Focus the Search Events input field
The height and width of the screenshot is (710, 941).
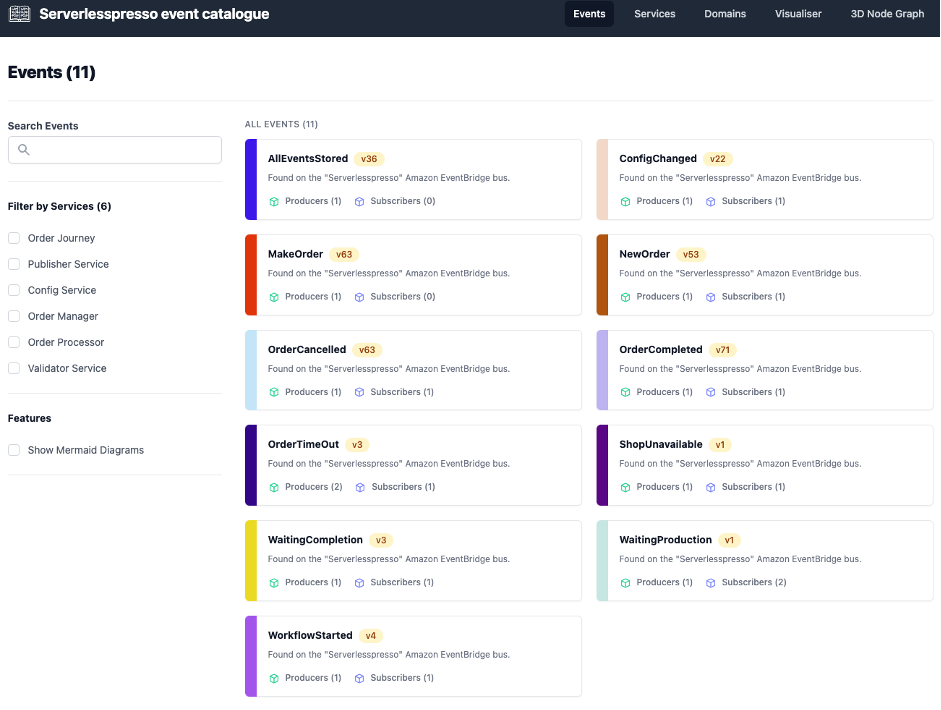pyautogui.click(x=115, y=150)
